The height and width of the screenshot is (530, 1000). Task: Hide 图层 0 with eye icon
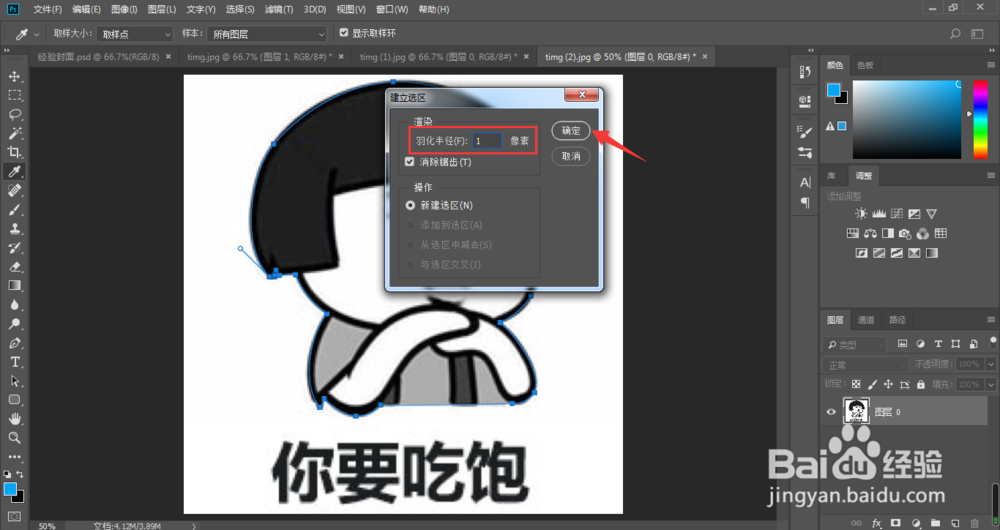pos(831,412)
